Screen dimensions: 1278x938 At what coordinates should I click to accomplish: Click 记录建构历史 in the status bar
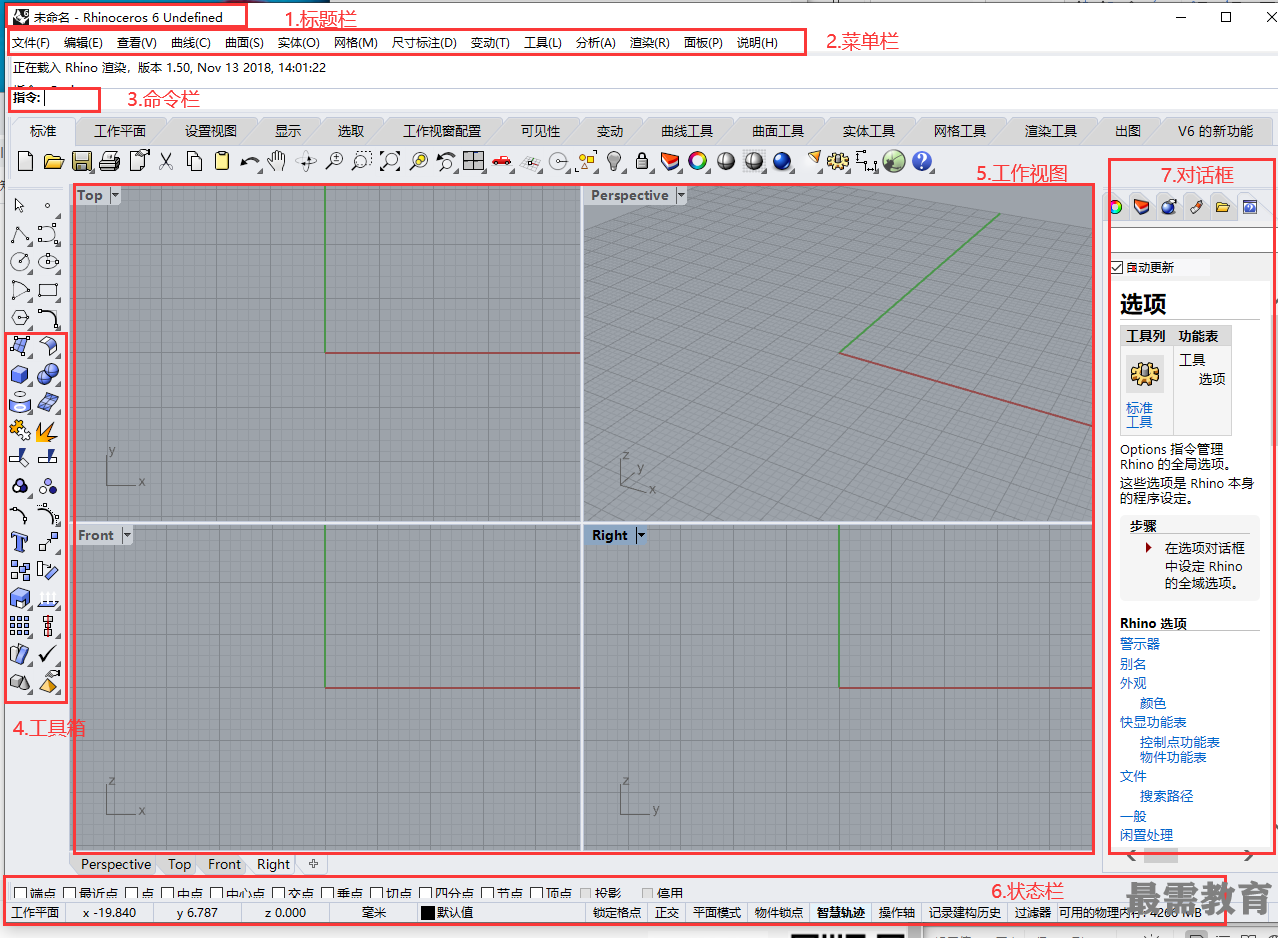(x=965, y=912)
